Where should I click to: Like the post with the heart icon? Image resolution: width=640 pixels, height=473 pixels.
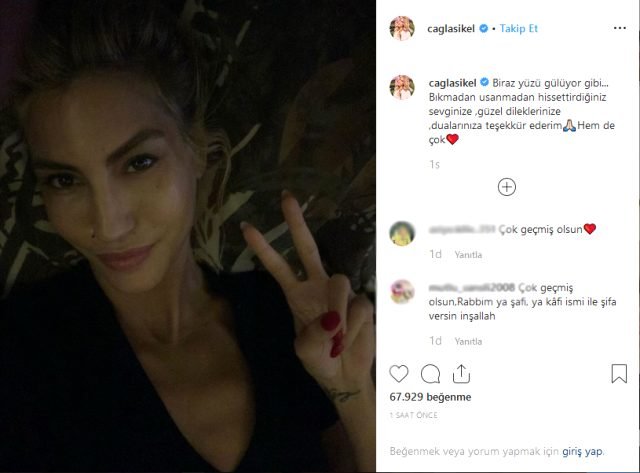(399, 373)
